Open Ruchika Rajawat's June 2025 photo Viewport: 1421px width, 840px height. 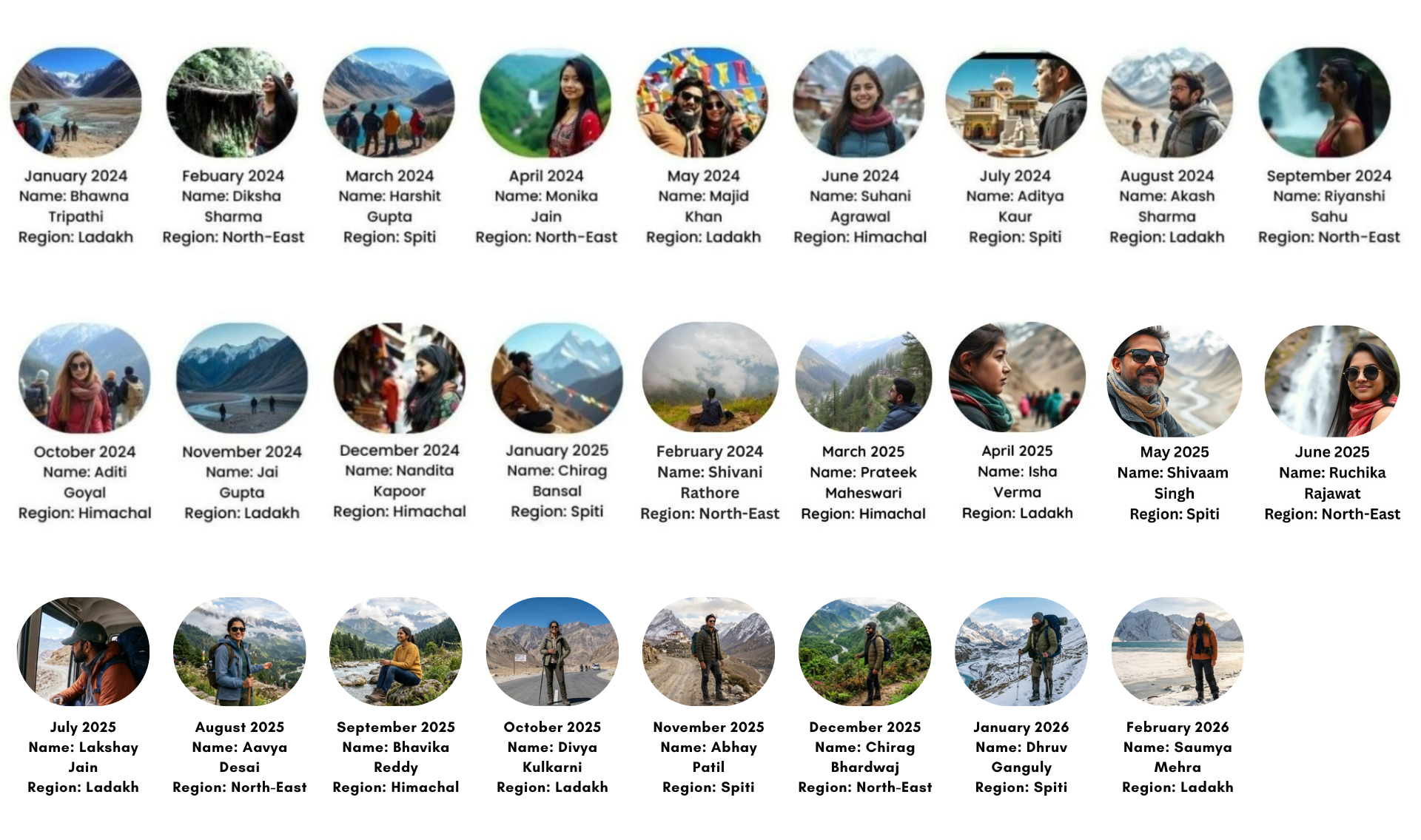click(1332, 381)
